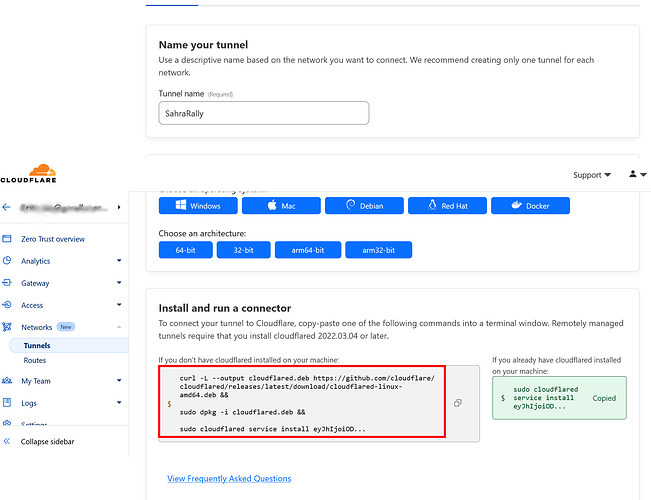Click the Zero Trust overview icon
The height and width of the screenshot is (500, 651).
coord(7,239)
